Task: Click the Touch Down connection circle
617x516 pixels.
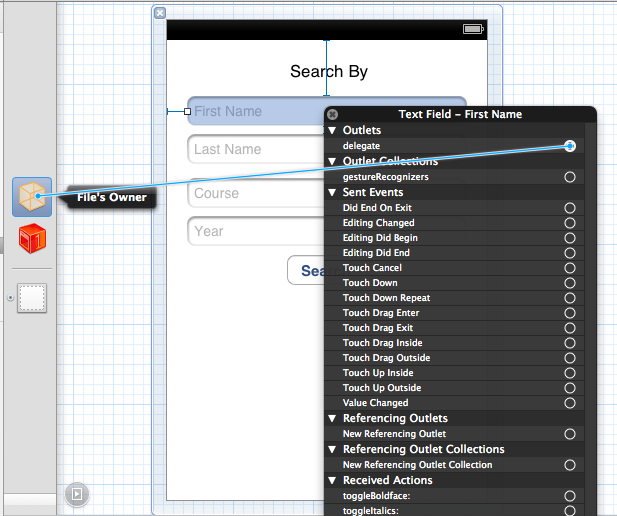Action: click(x=570, y=283)
